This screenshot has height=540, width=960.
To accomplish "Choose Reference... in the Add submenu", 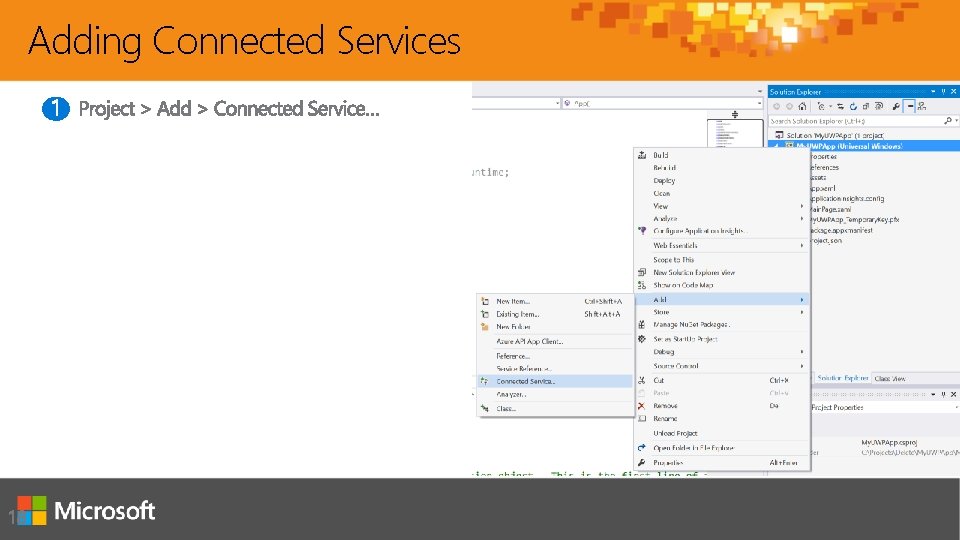I will pyautogui.click(x=513, y=356).
